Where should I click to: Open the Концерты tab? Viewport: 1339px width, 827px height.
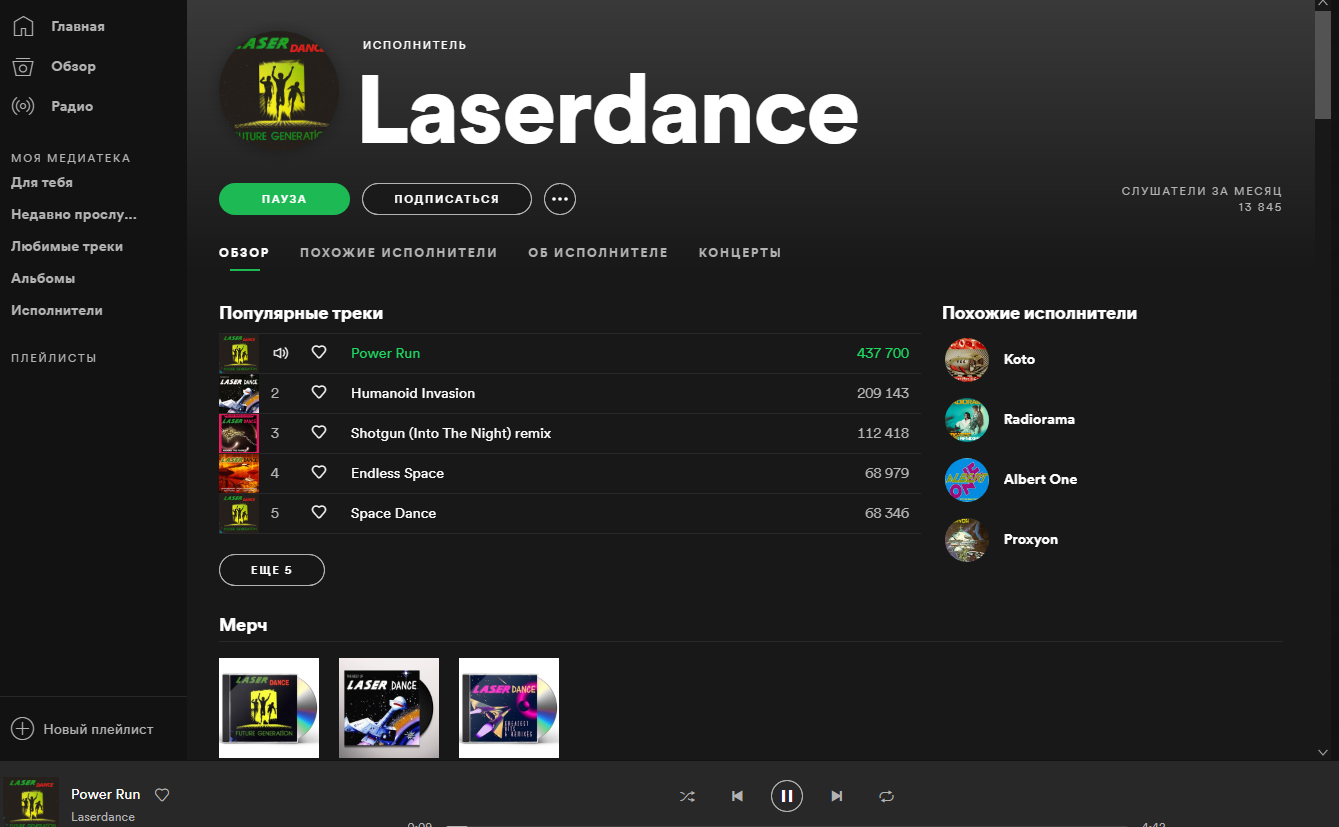(x=740, y=253)
